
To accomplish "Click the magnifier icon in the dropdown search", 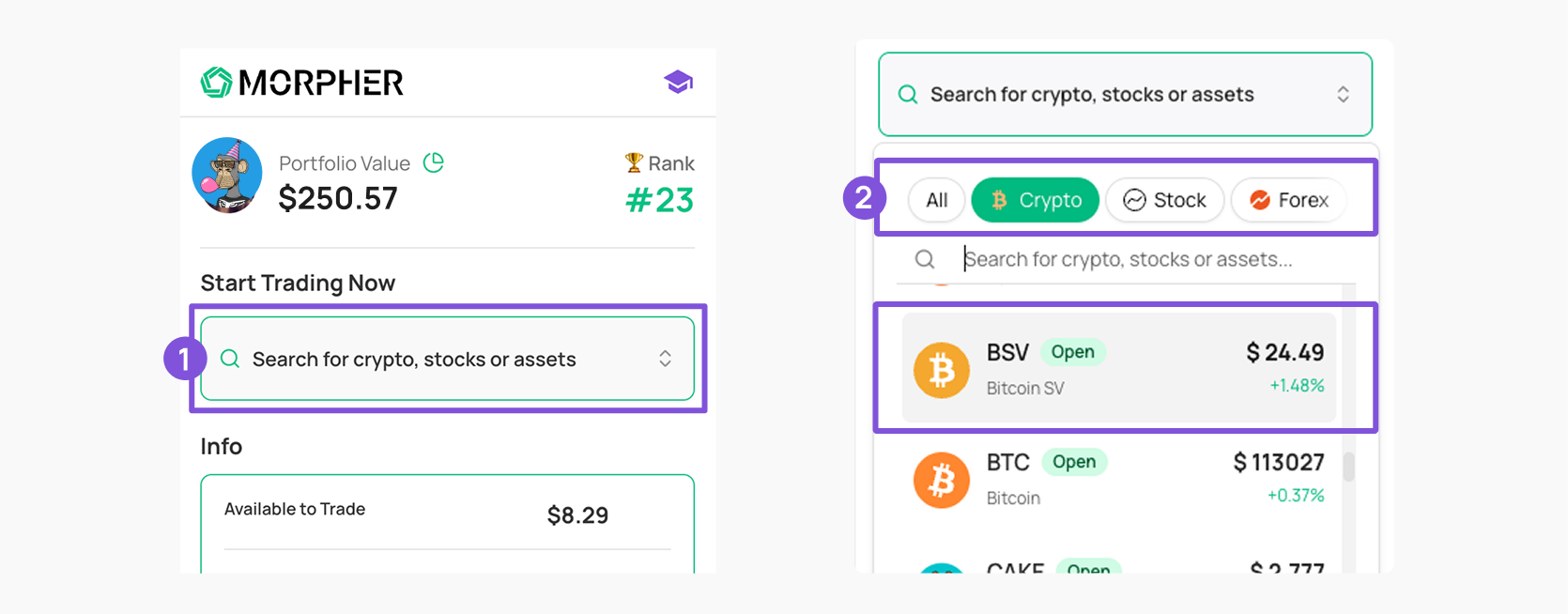I will 925,259.
